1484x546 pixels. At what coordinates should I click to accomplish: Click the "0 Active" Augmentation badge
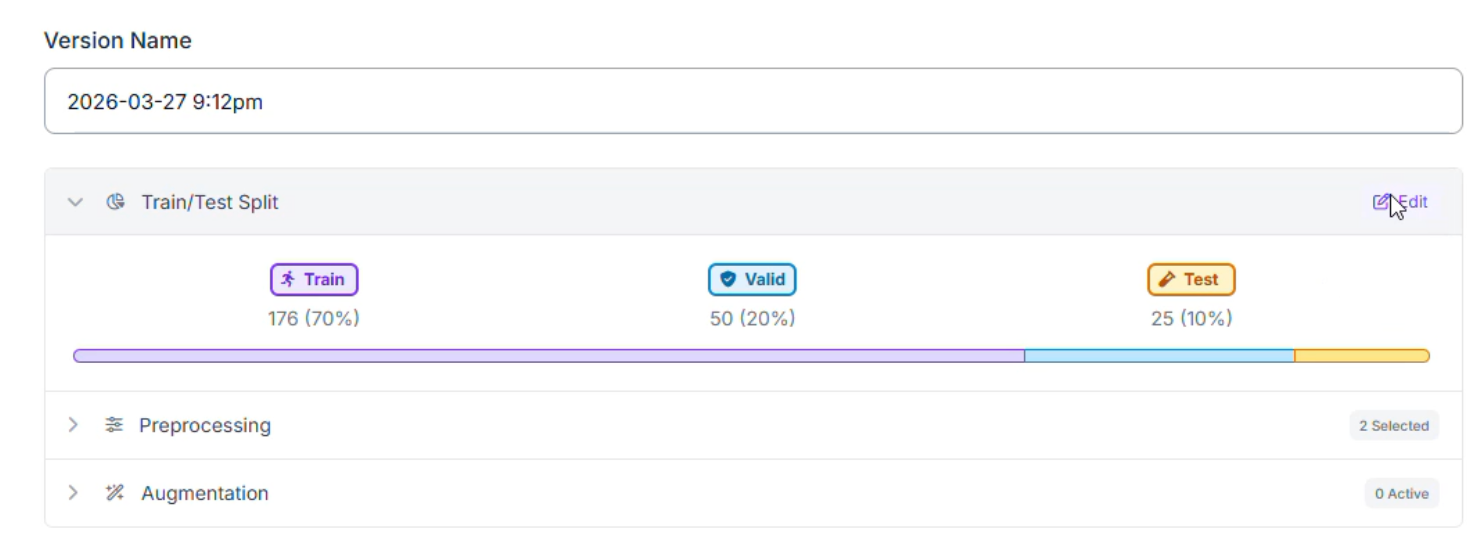(x=1401, y=494)
